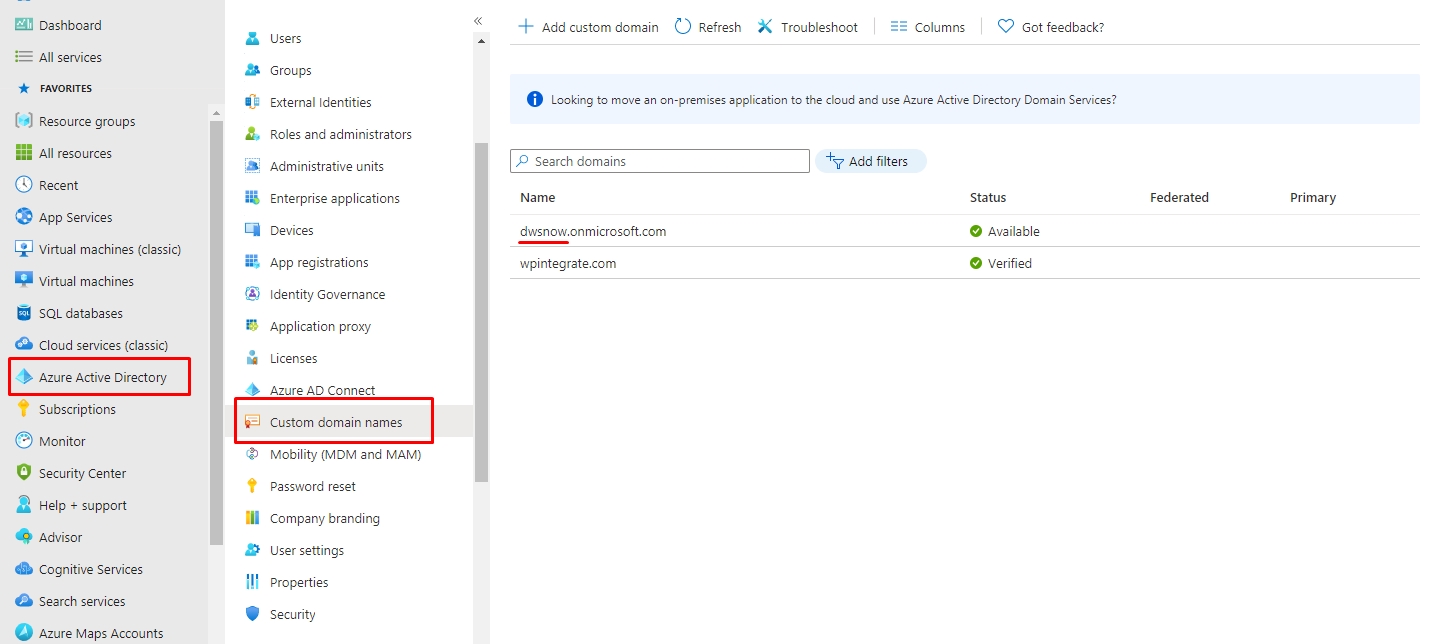Click the Federated column header

(1179, 197)
